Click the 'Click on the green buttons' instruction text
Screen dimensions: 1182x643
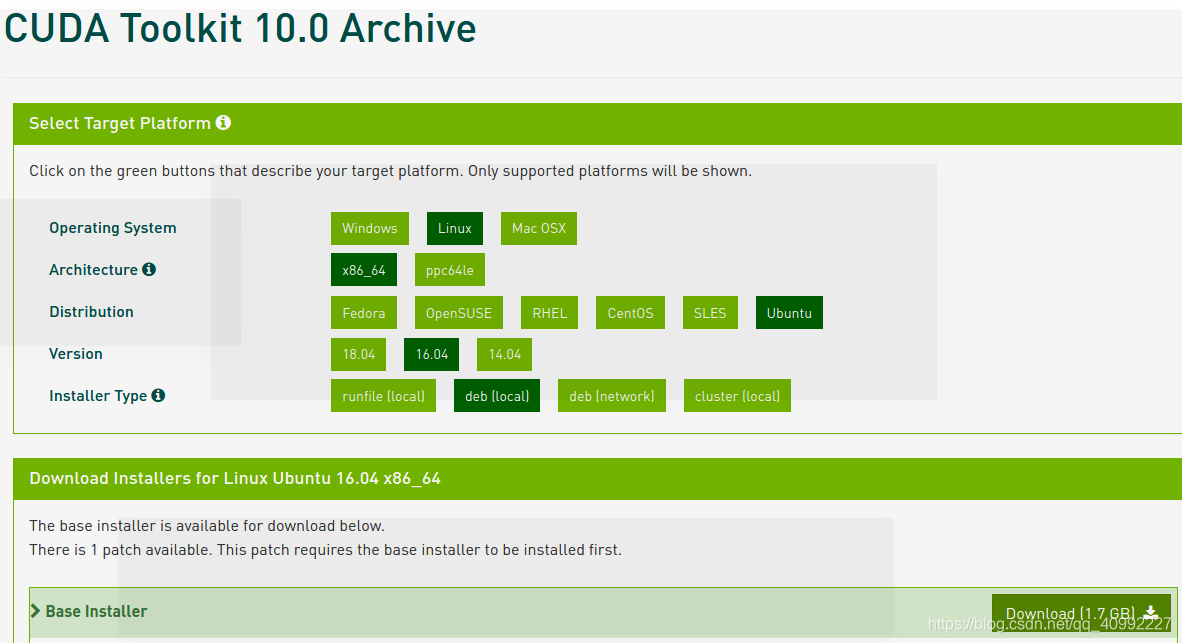[x=390, y=171]
